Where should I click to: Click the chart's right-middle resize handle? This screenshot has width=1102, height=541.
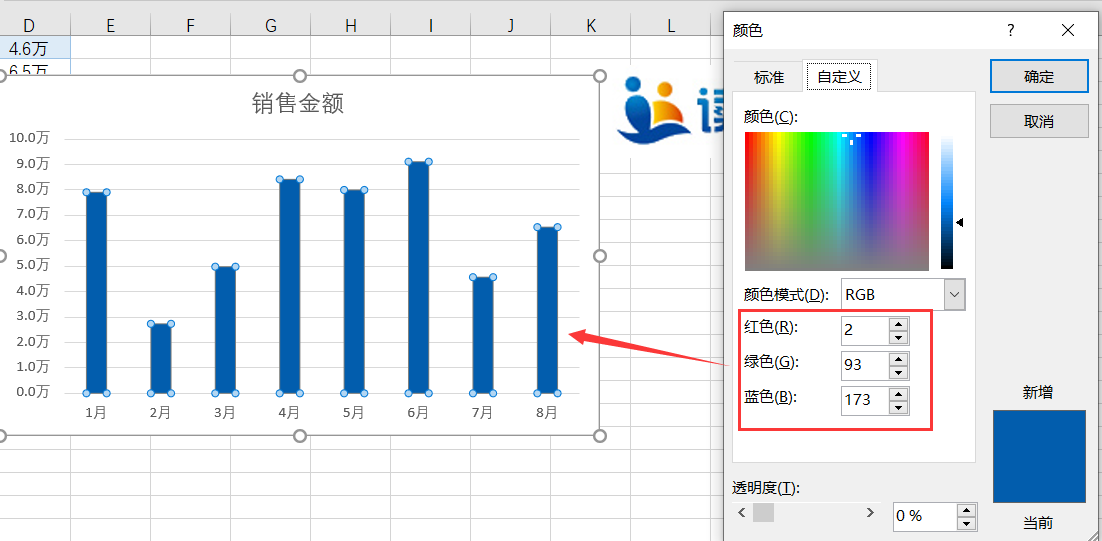600,256
